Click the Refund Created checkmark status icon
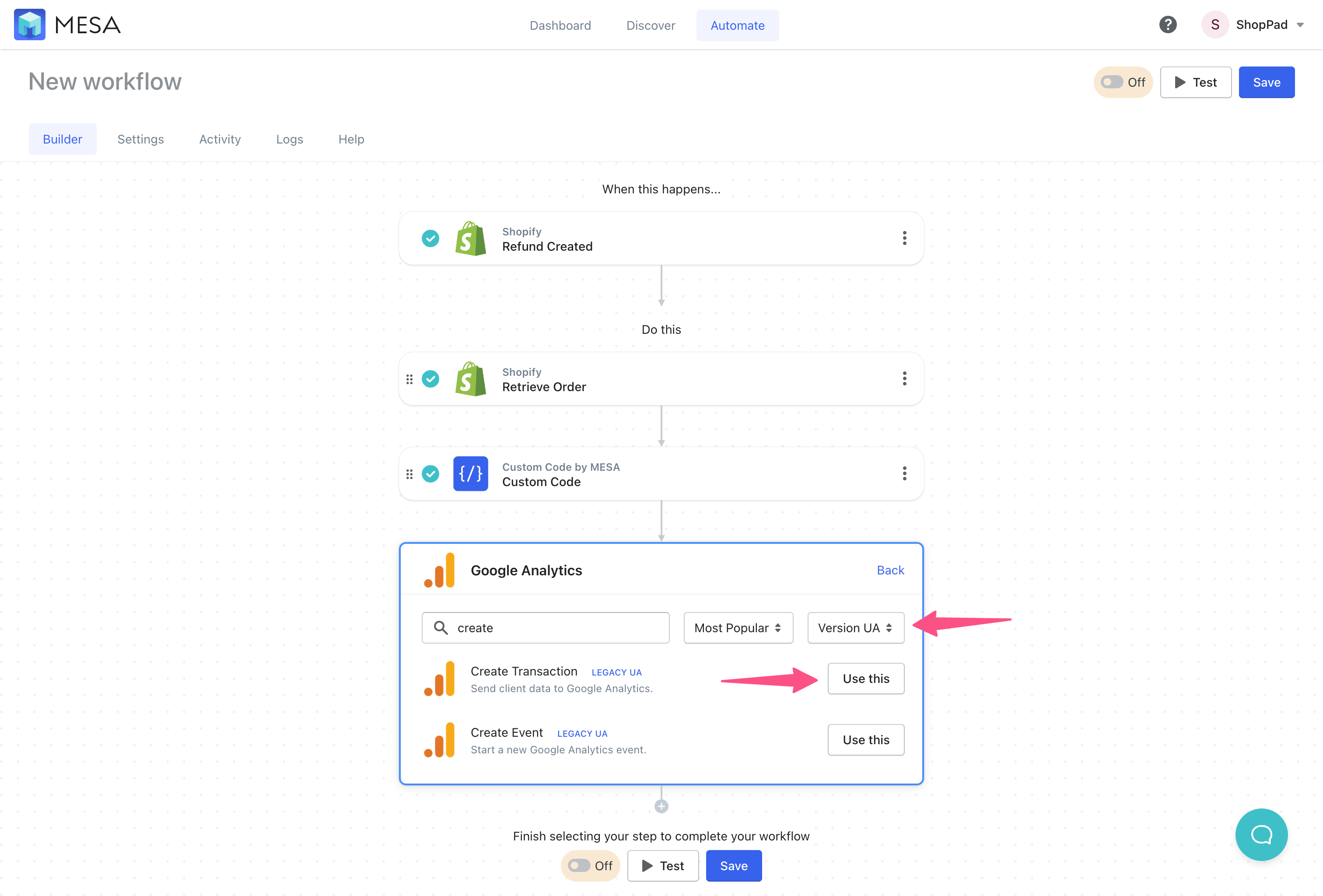The width and height of the screenshot is (1323, 896). (430, 238)
